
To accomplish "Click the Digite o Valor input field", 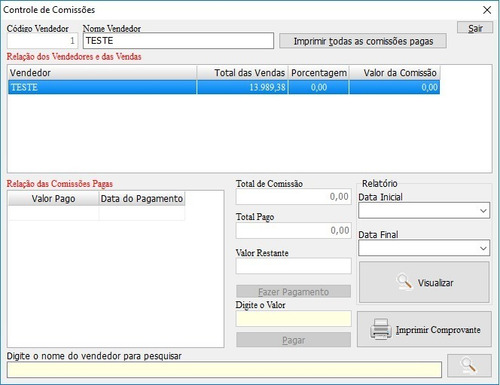I will click(294, 319).
